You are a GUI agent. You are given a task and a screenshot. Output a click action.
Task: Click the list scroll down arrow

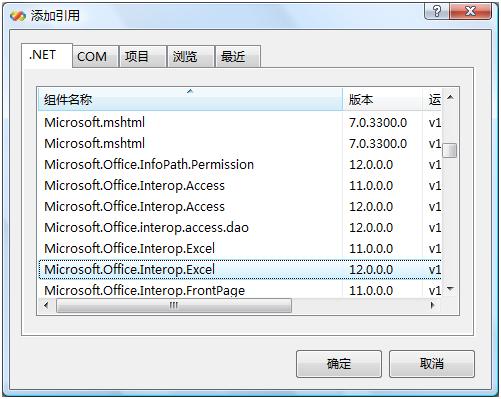450,289
